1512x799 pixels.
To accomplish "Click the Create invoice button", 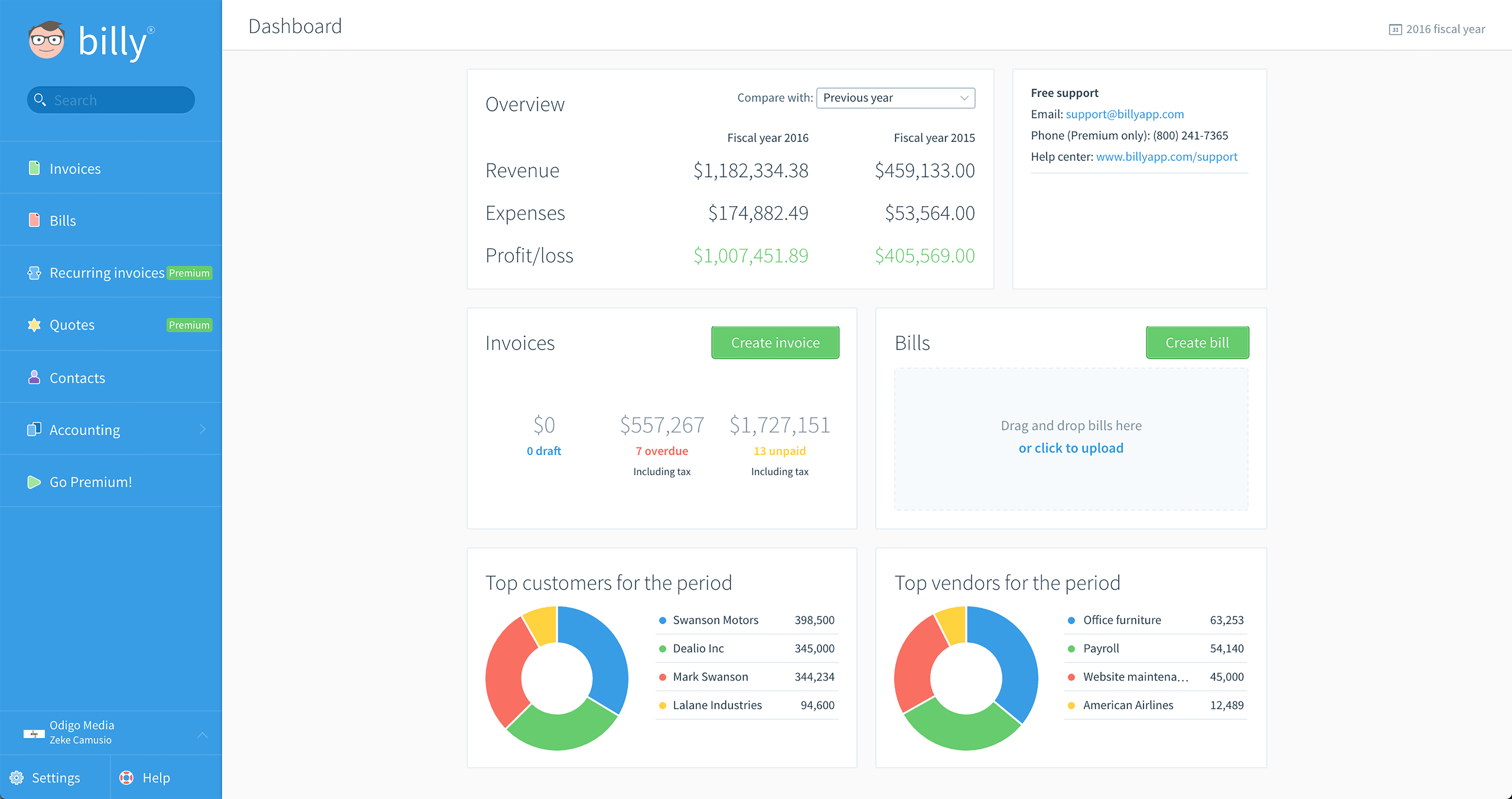I will pos(775,343).
